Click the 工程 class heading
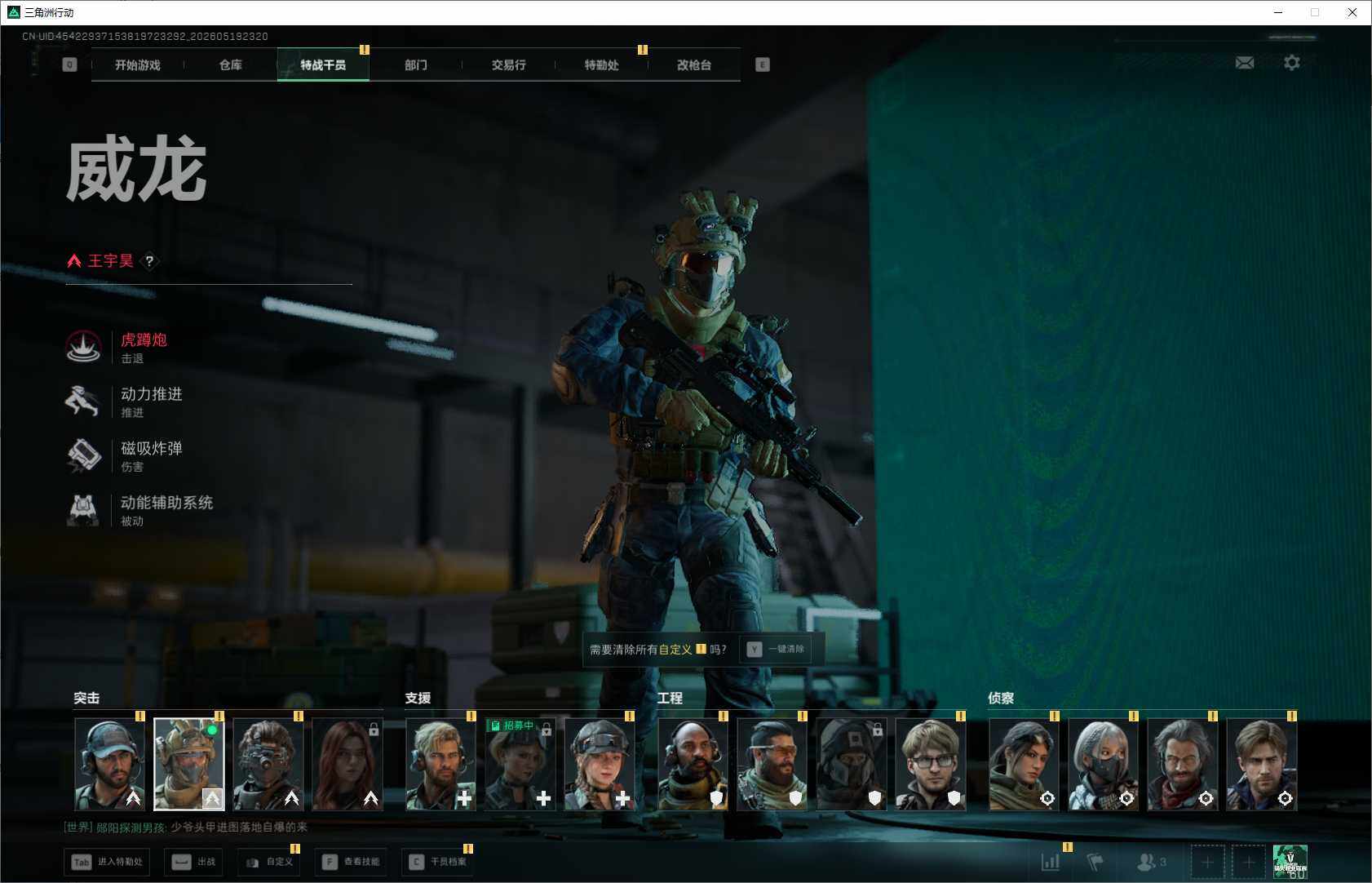Viewport: 1372px width, 883px height. coord(670,699)
